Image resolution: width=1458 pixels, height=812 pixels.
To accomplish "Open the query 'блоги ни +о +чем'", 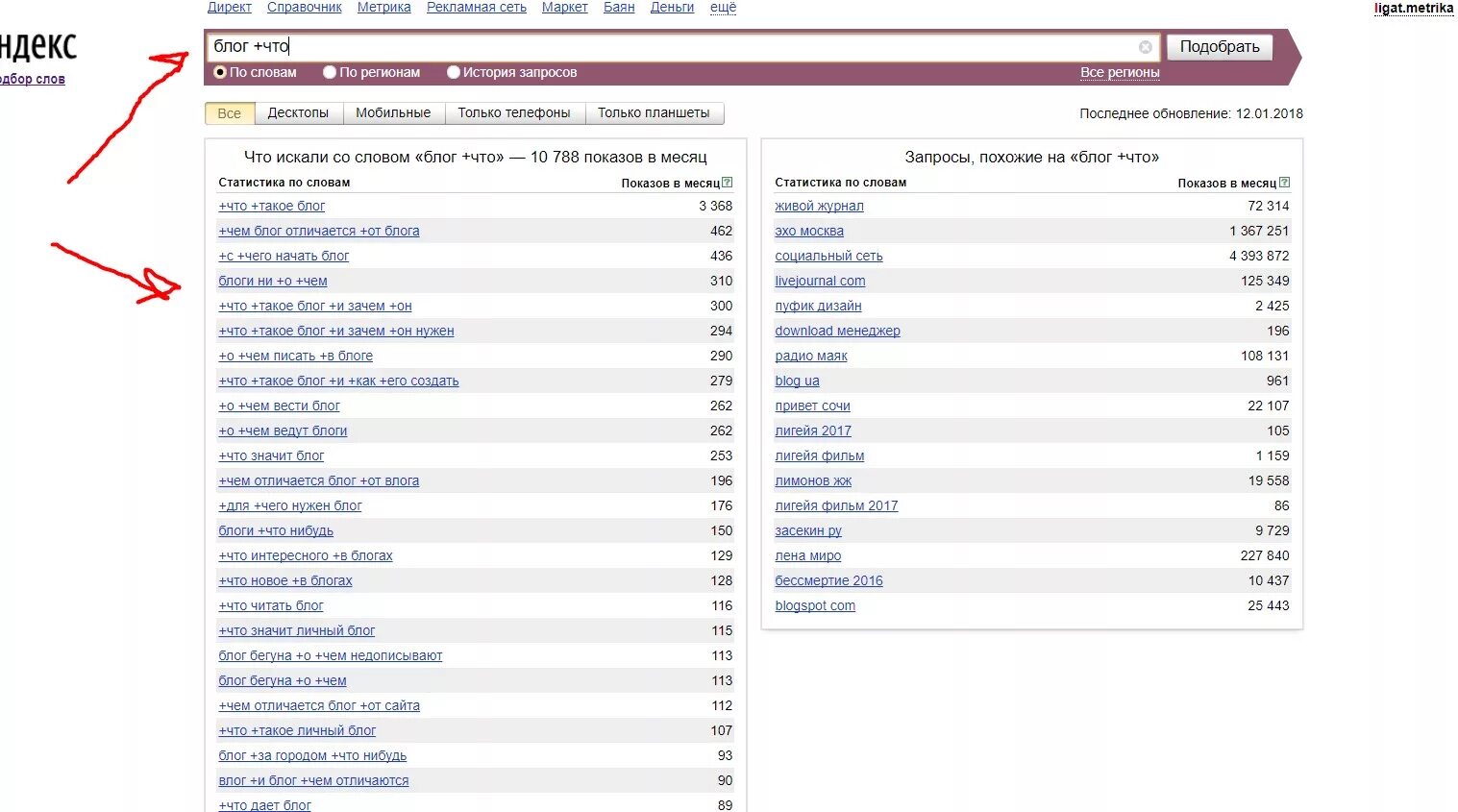I will click(x=273, y=281).
